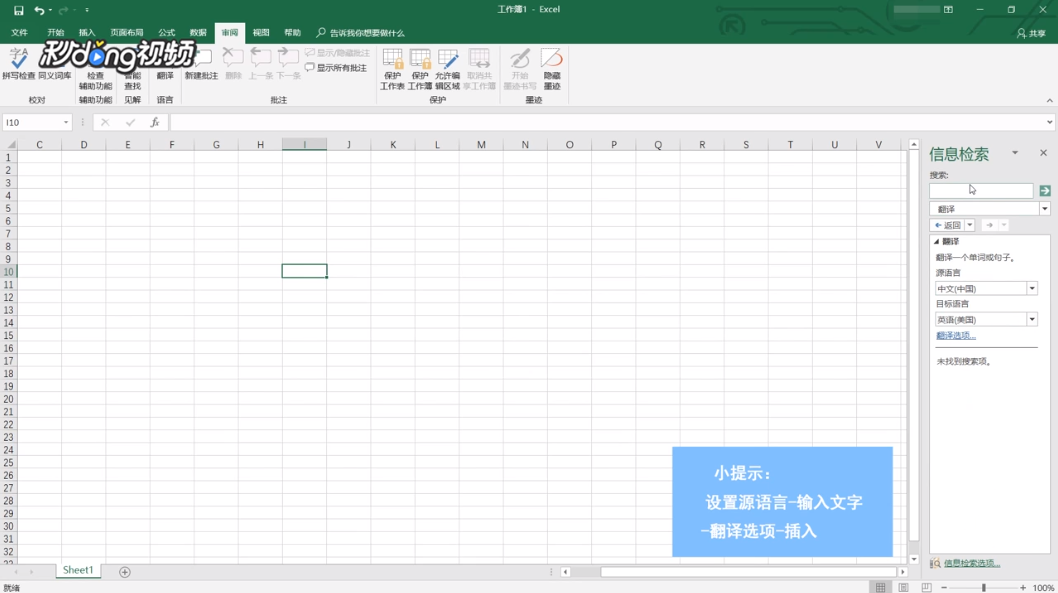Image resolution: width=1058 pixels, height=593 pixels.
Task: Collapse the 翻译 section triangle
Action: click(937, 242)
